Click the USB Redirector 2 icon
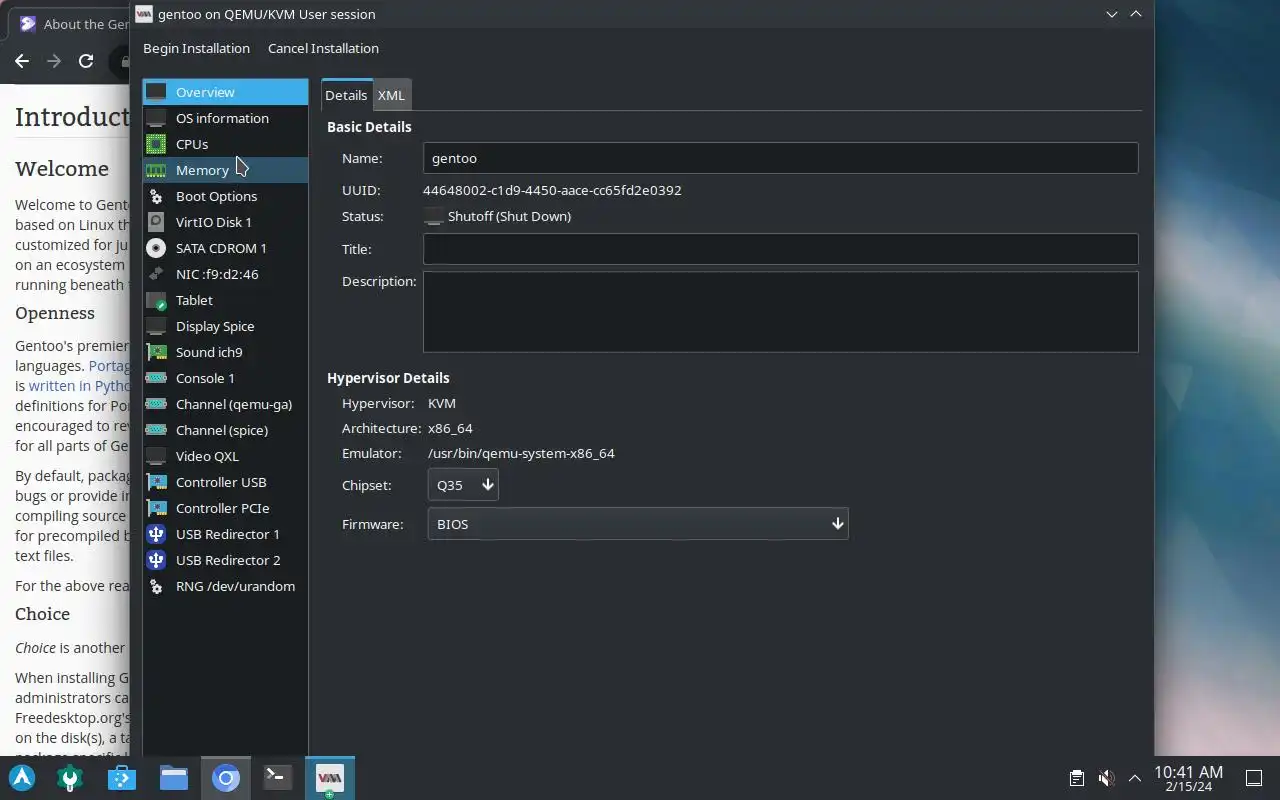 click(156, 560)
